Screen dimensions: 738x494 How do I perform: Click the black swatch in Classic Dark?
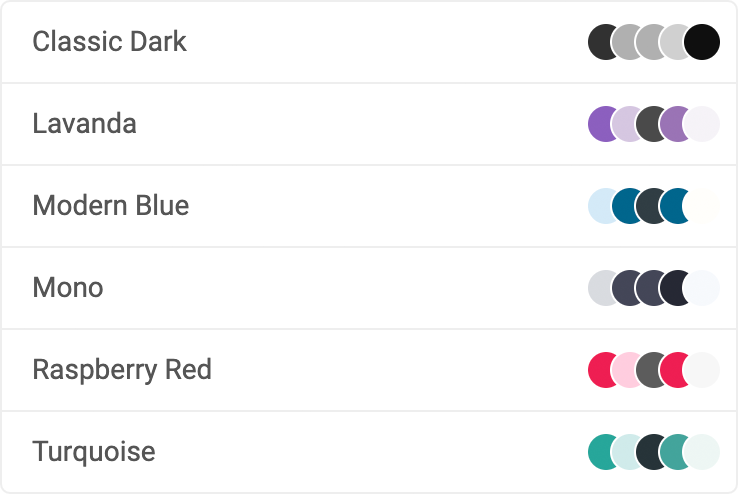[x=702, y=42]
